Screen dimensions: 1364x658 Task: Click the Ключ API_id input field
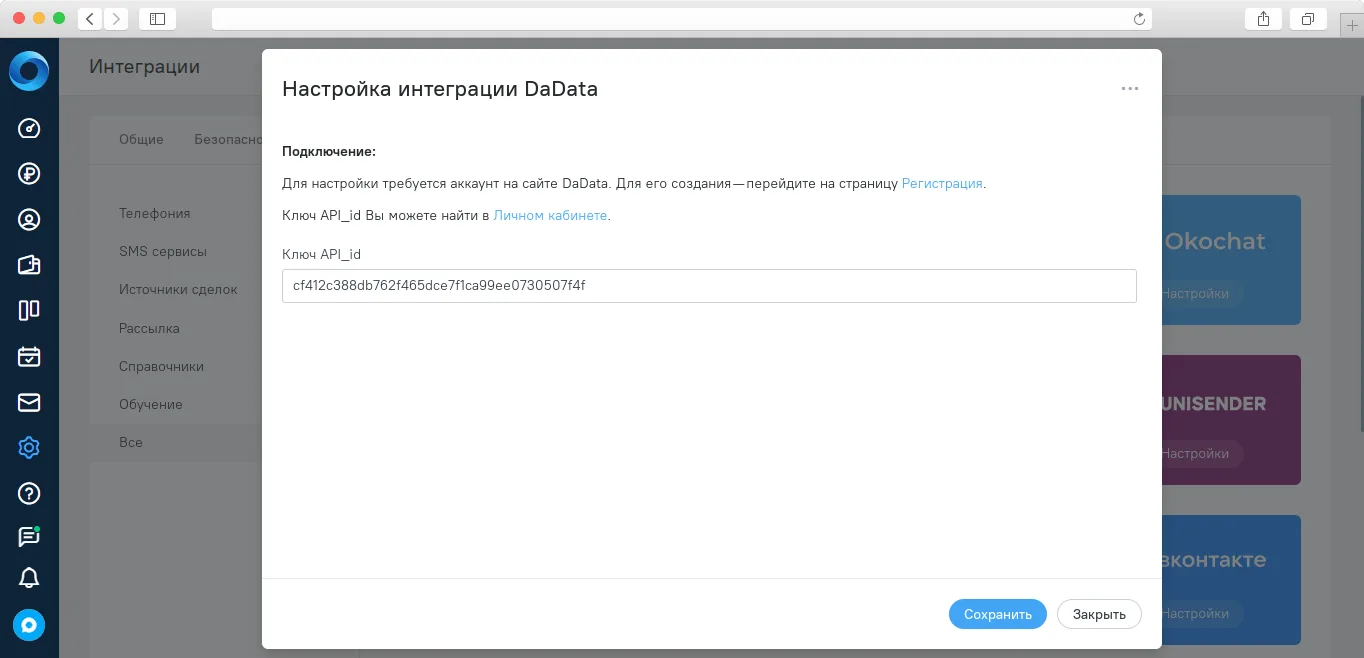coord(709,286)
